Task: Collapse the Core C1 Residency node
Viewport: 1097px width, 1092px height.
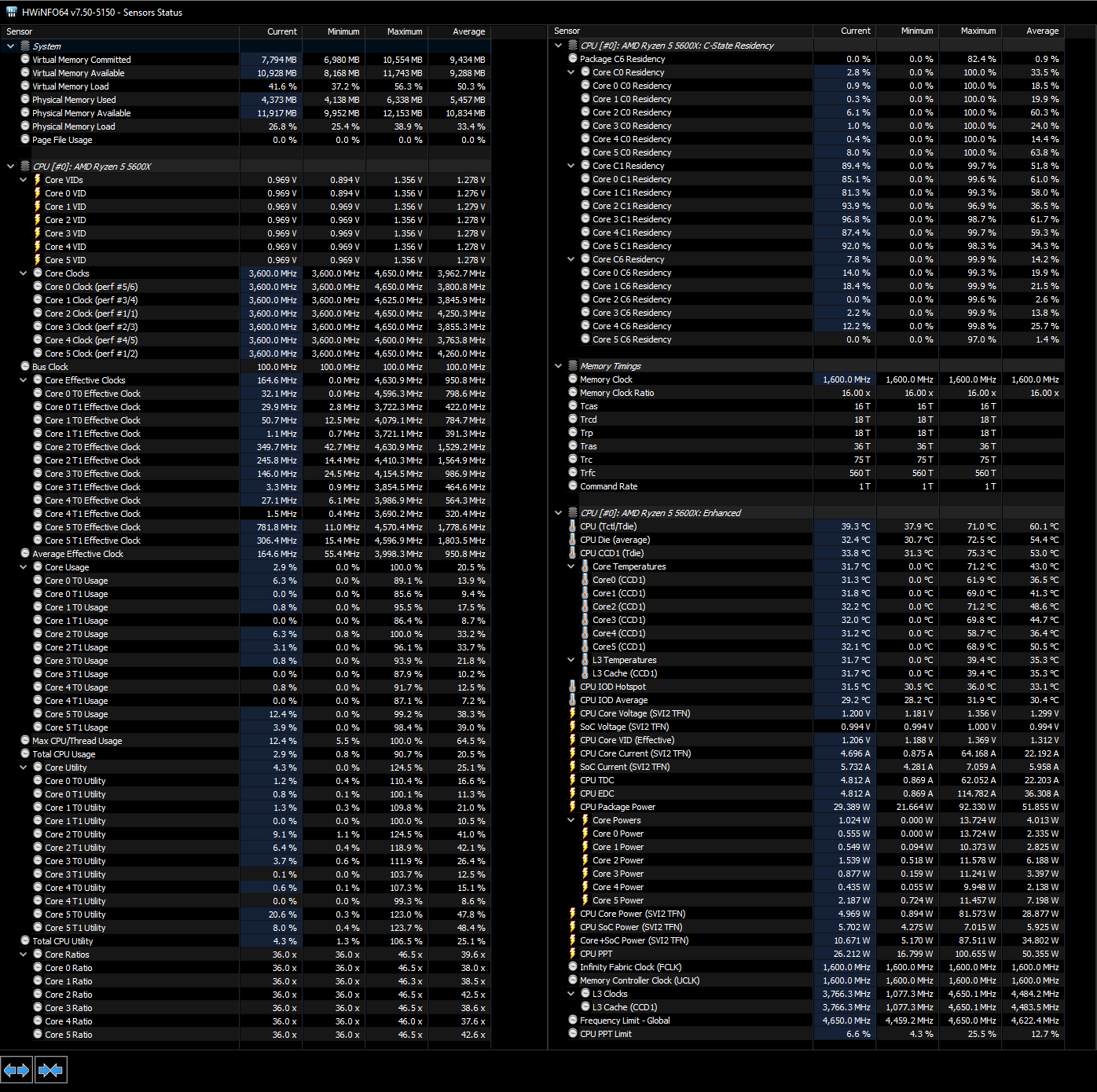Action: [571, 166]
